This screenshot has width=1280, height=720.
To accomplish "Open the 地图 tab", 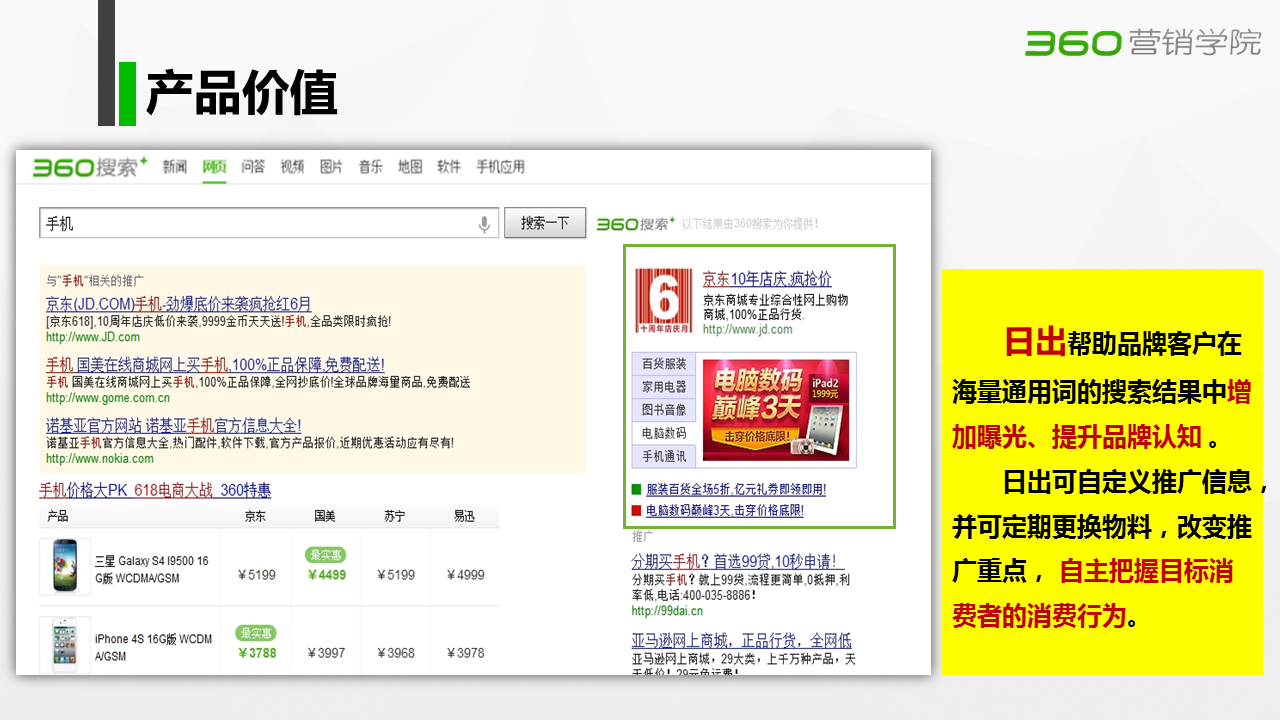I will click(x=410, y=167).
